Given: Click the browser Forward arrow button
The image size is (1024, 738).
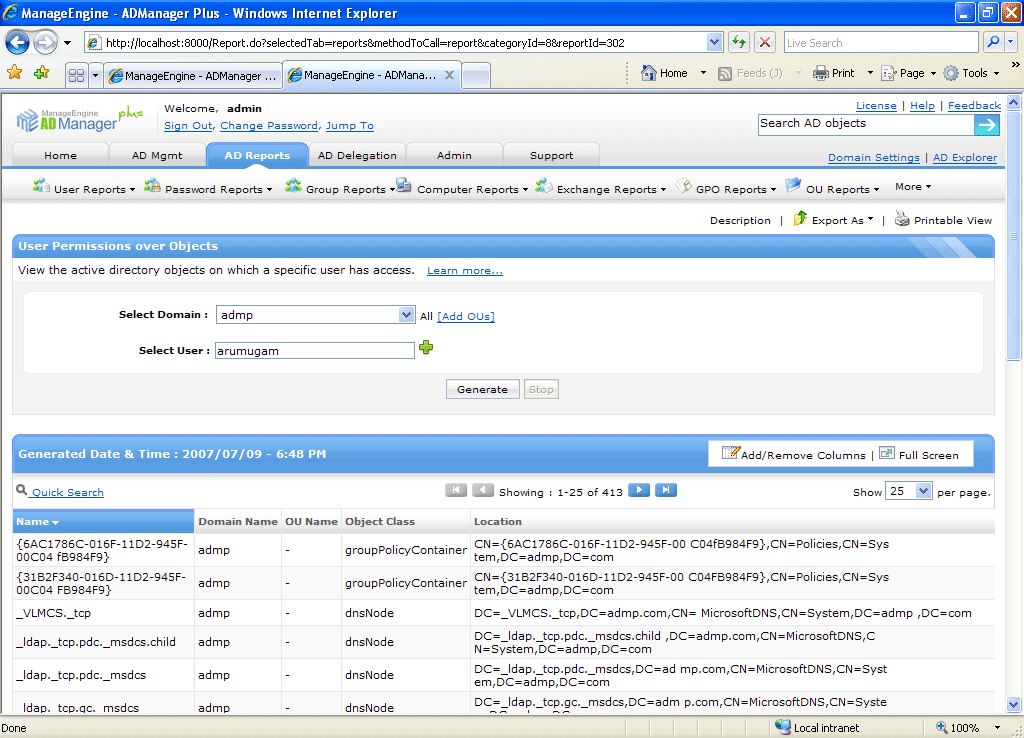Looking at the screenshot, I should click(45, 43).
